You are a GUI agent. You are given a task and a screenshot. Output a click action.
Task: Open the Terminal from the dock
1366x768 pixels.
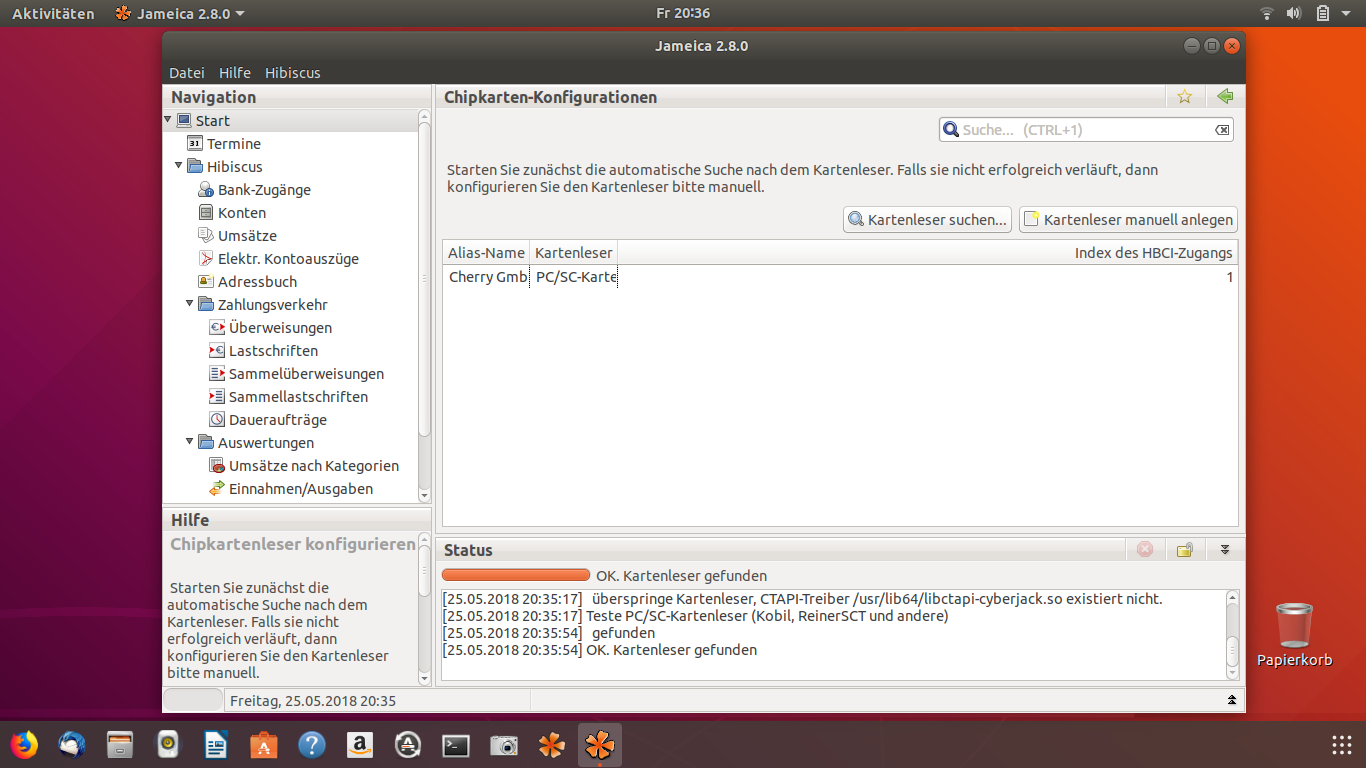[x=456, y=745]
